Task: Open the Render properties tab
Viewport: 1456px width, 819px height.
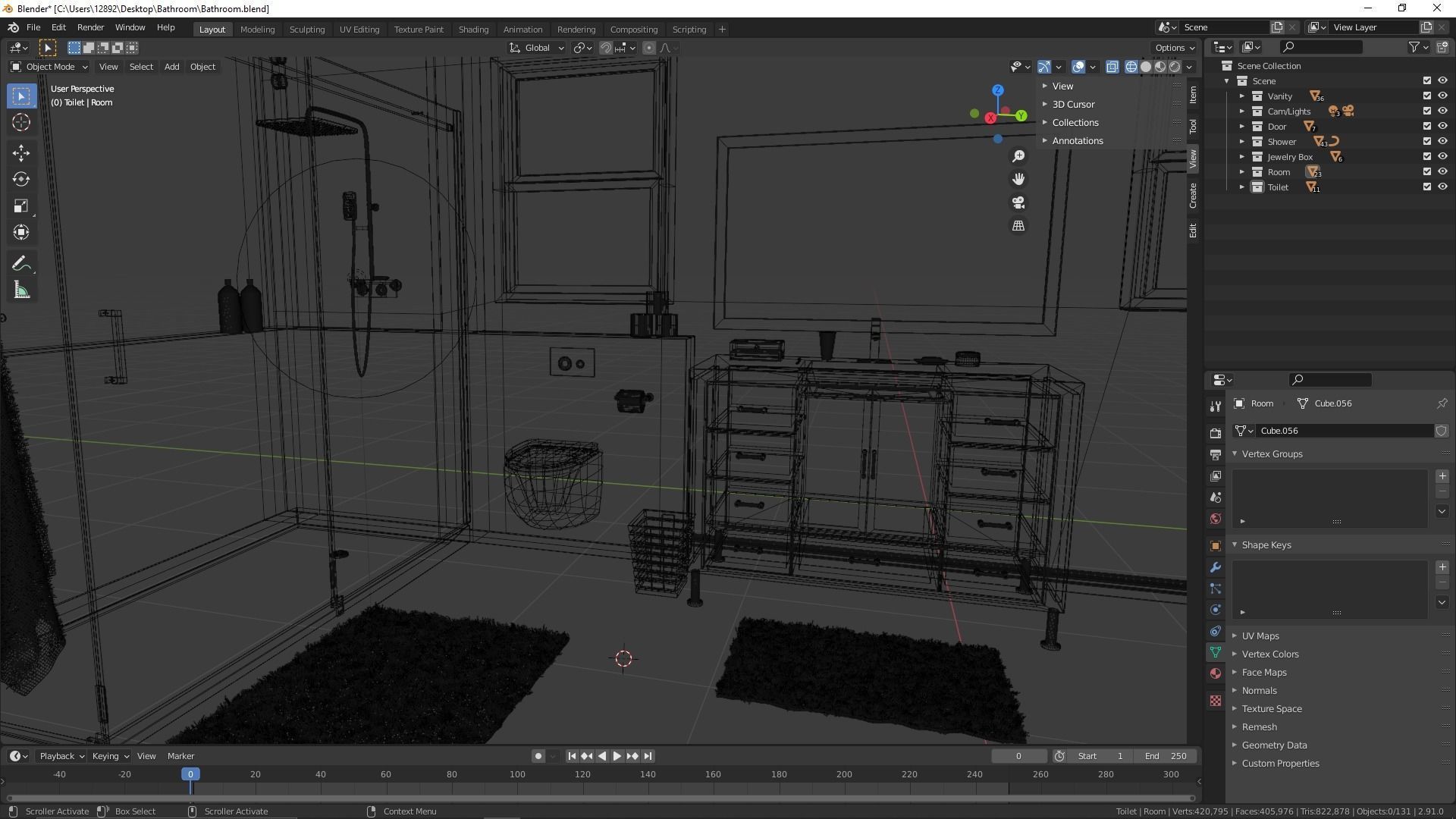Action: point(1216,433)
